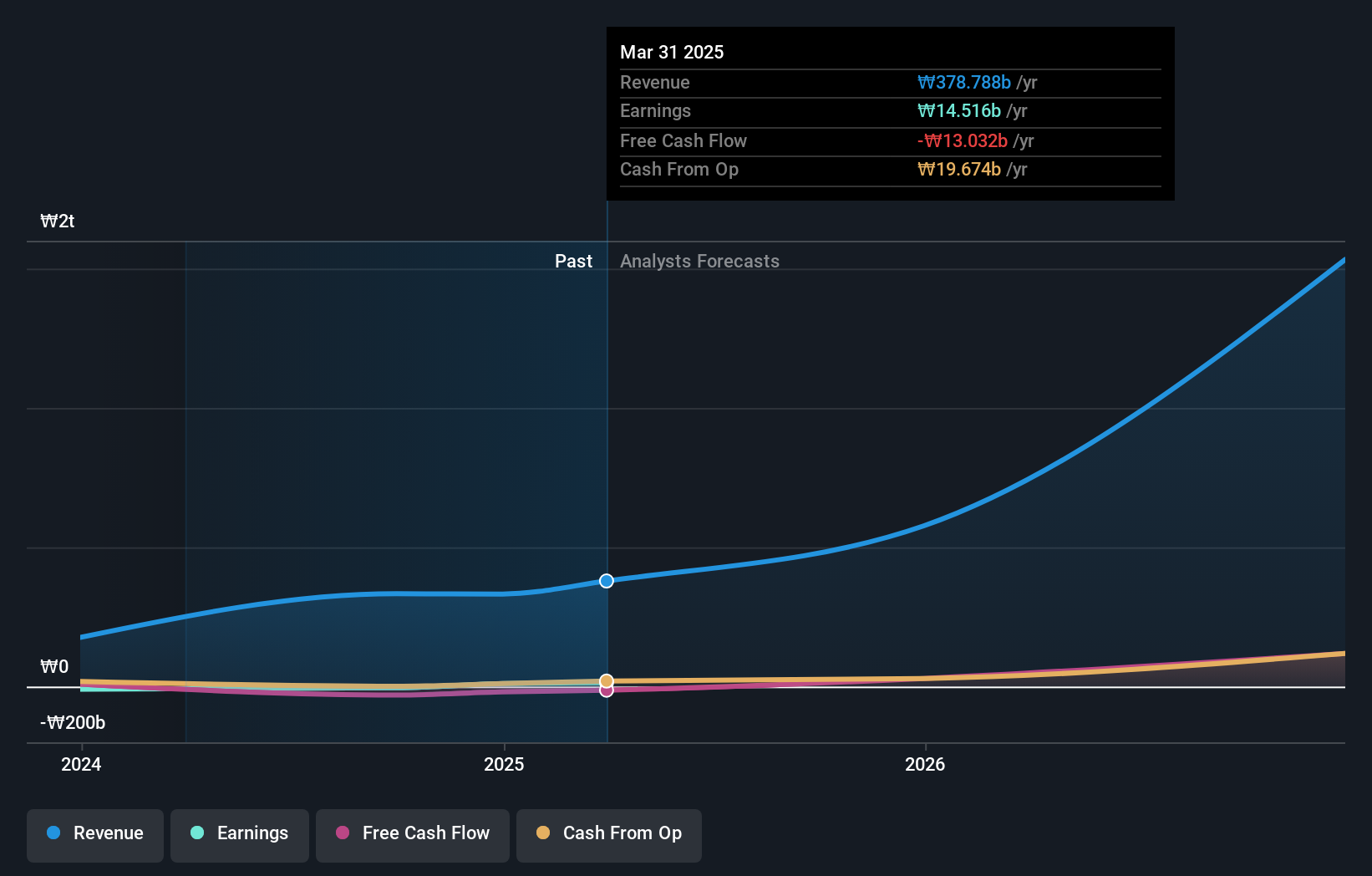Click the Earnings legend button
This screenshot has width=1372, height=876.
240,833
